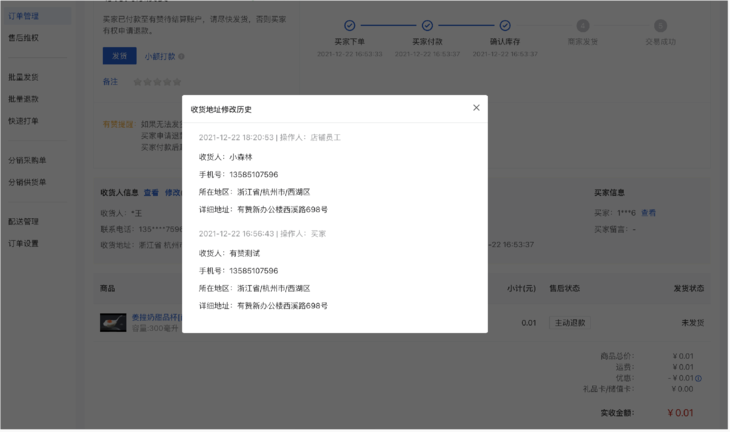Open 售后维权 in the sidebar

[x=24, y=38]
